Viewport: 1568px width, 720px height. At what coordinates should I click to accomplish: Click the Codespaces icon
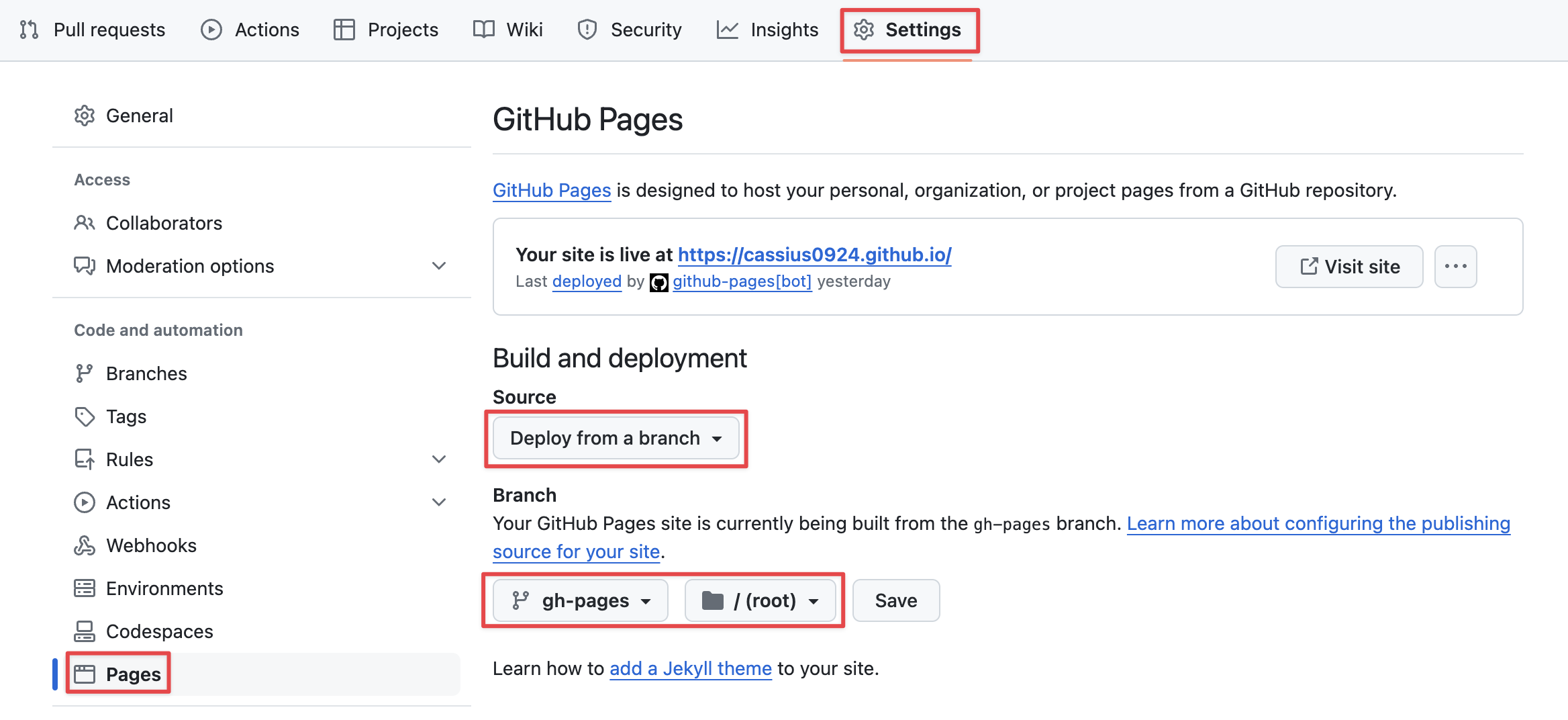pyautogui.click(x=85, y=631)
